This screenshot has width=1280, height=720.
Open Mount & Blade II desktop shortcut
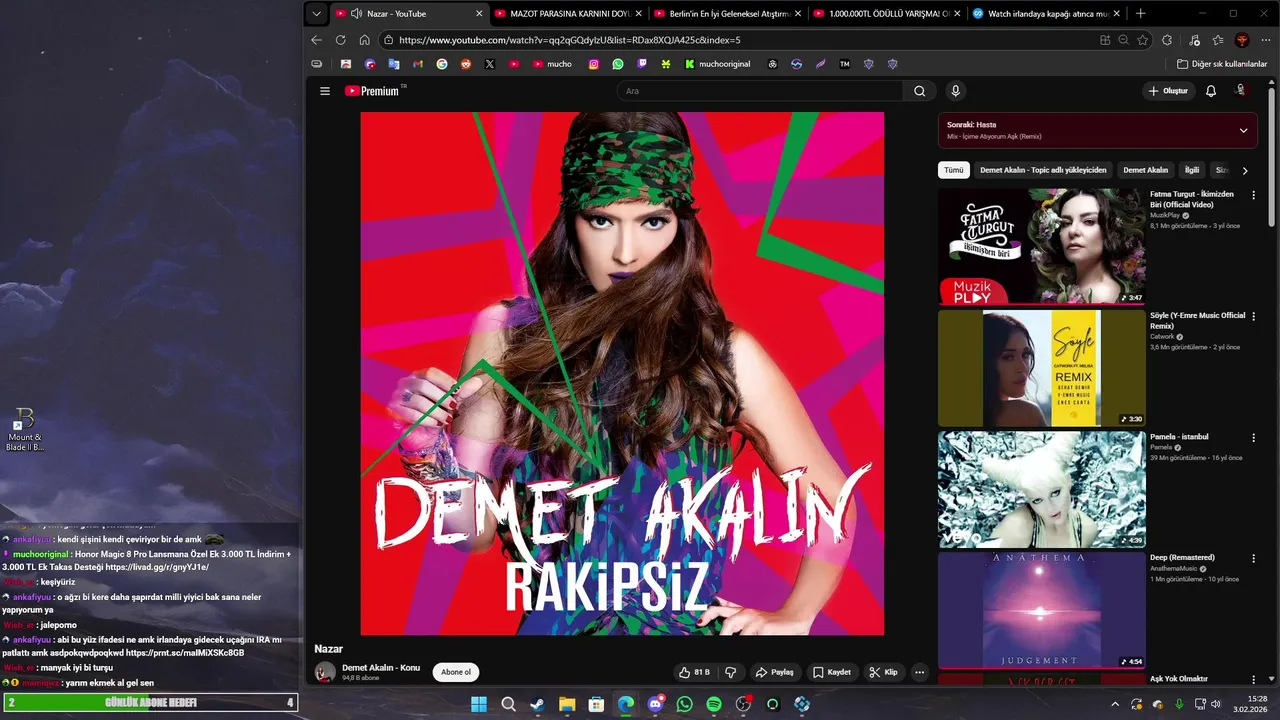pos(25,429)
